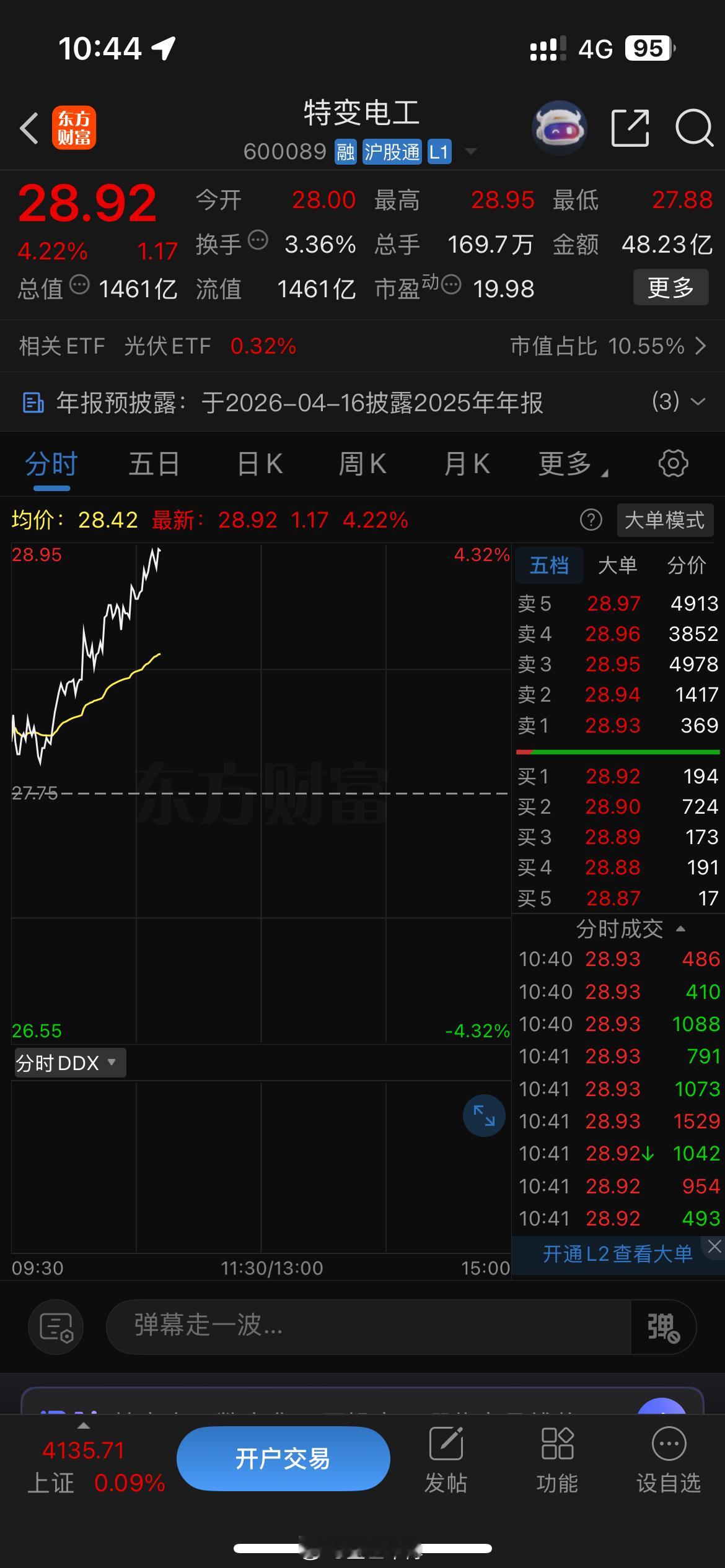Screen dimensions: 725x1568
Task: Expand the stock code dropdown arrow
Action: coord(471,151)
